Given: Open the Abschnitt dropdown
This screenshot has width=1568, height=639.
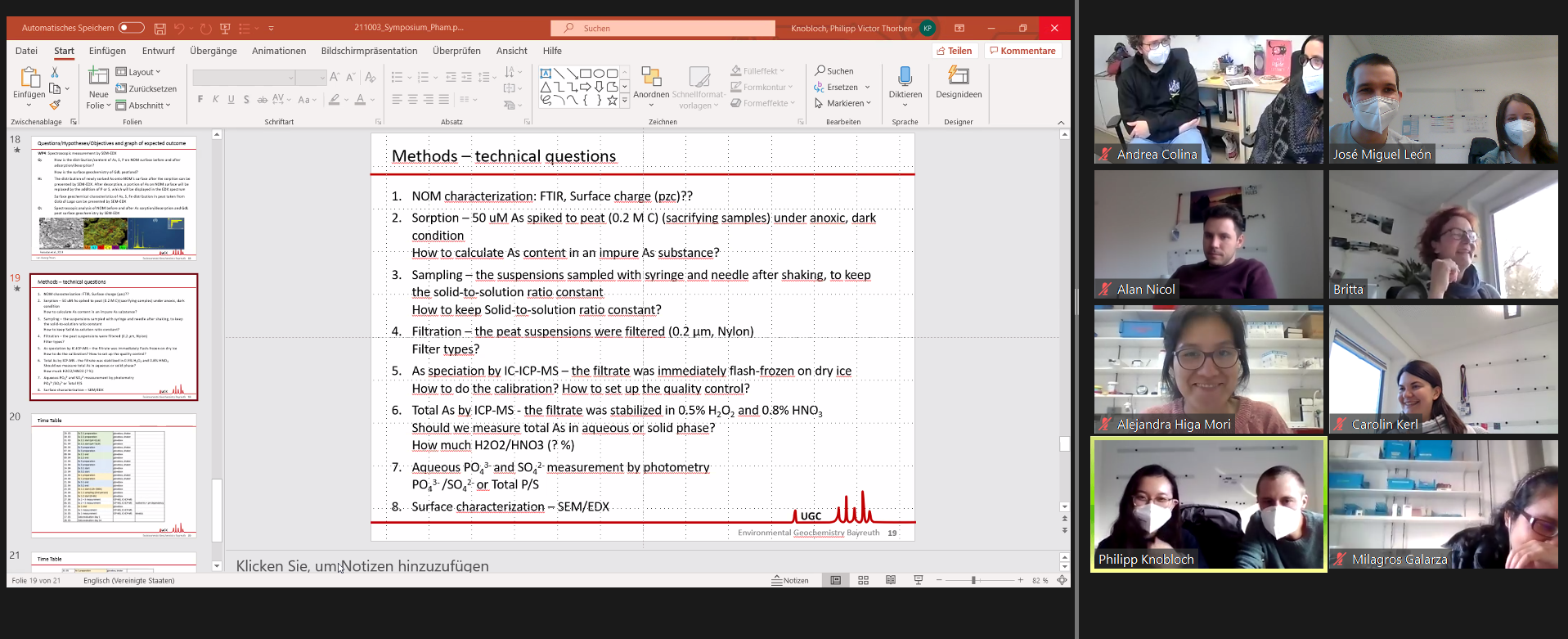Looking at the screenshot, I should pos(143,105).
